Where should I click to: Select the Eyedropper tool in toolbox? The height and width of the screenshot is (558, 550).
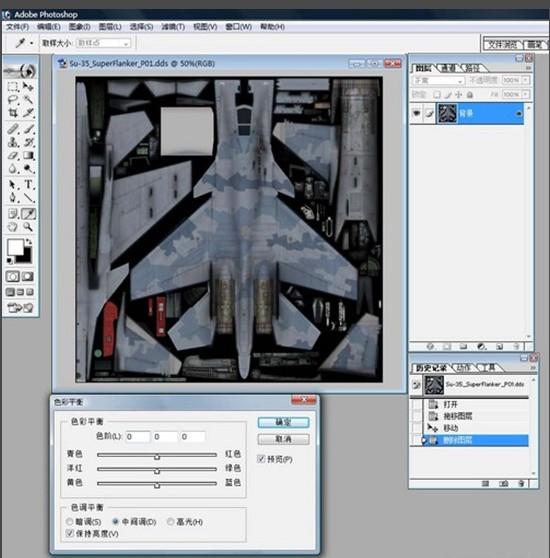click(x=28, y=214)
